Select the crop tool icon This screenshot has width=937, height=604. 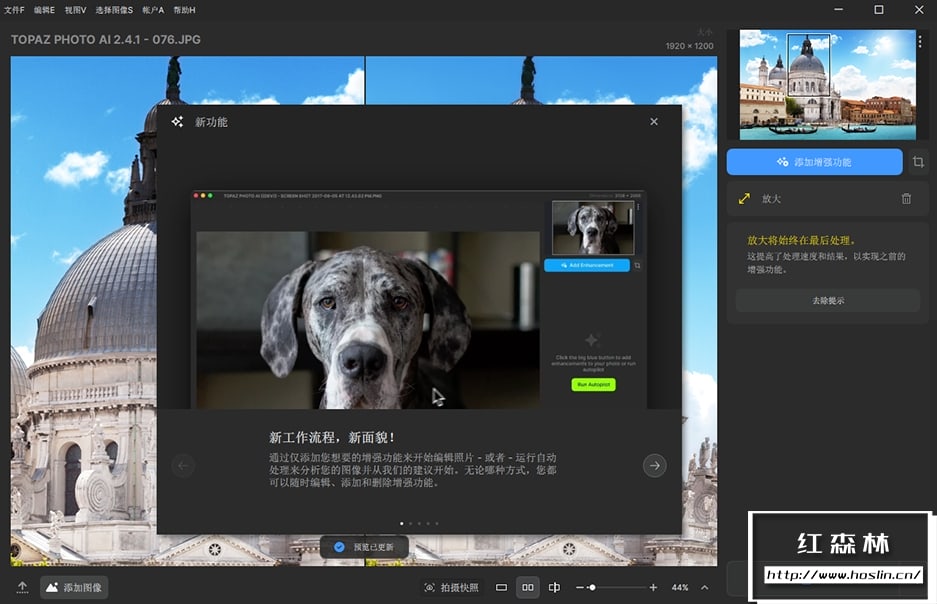(x=918, y=162)
